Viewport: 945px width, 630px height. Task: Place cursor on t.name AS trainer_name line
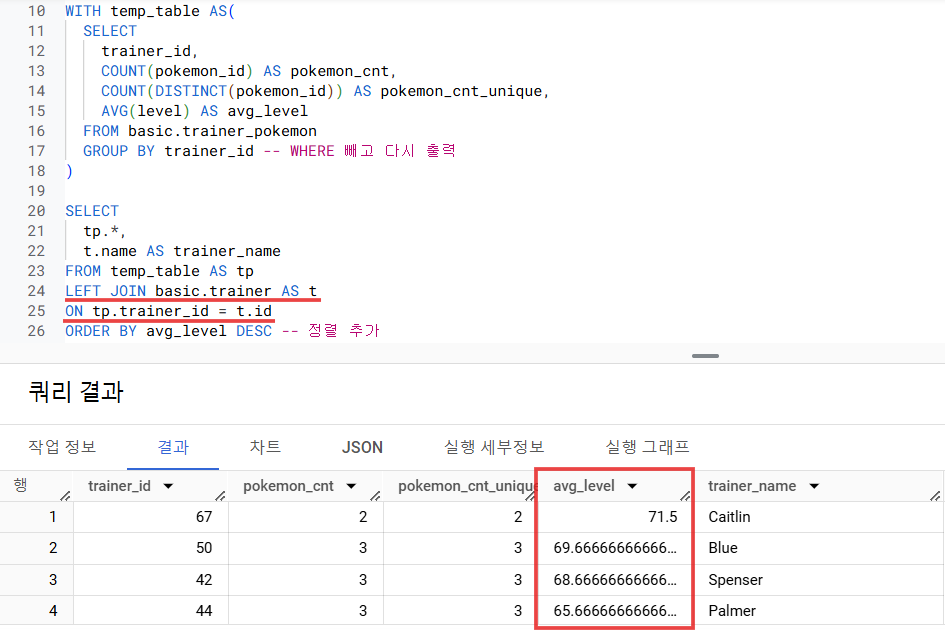tap(181, 251)
